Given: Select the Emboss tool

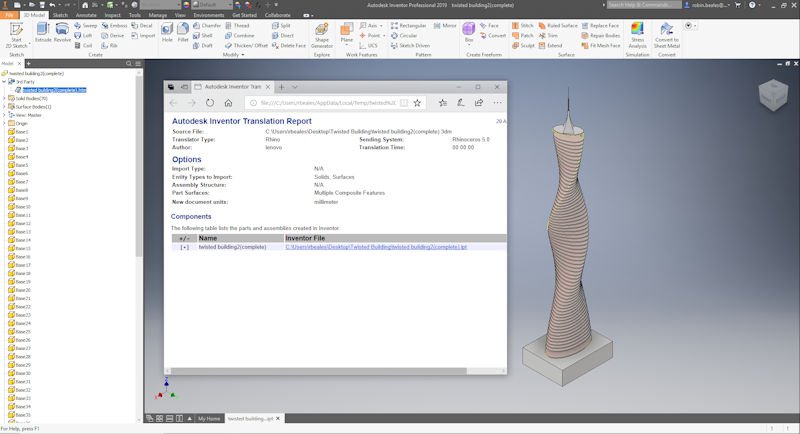Looking at the screenshot, I should pos(114,25).
